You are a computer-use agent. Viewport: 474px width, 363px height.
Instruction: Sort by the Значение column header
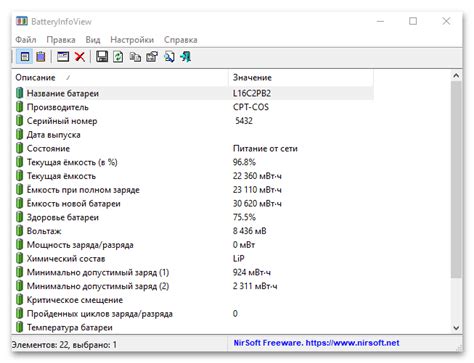coord(301,77)
